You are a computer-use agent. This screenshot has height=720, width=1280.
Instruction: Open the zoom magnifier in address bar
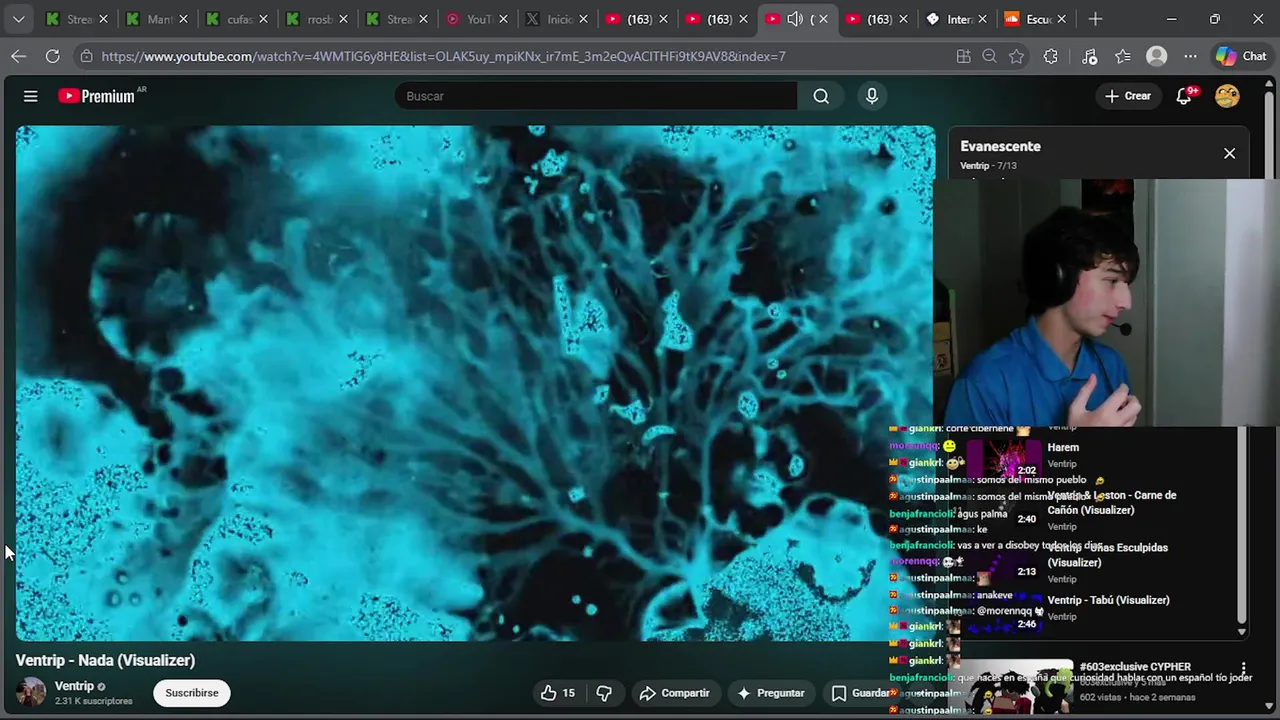pos(989,57)
